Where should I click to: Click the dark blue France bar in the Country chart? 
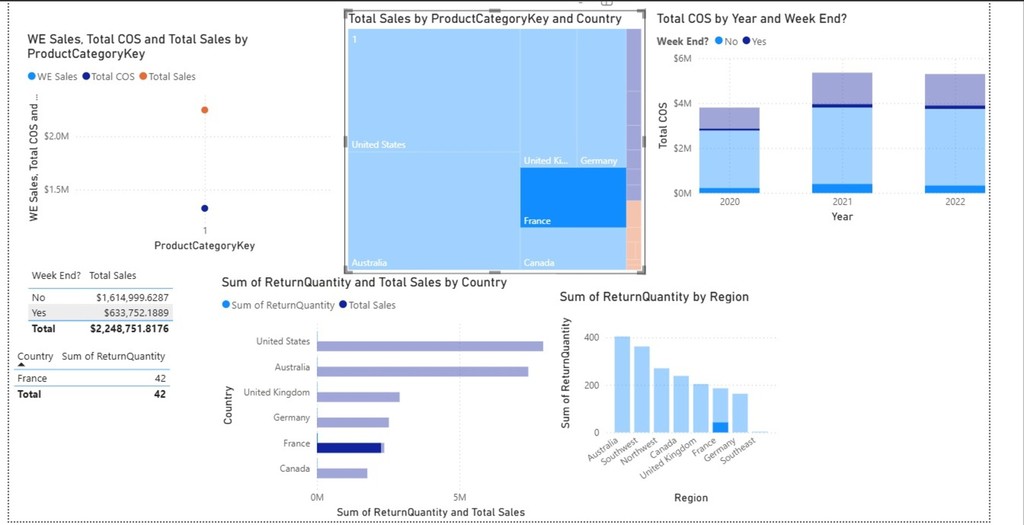(349, 448)
